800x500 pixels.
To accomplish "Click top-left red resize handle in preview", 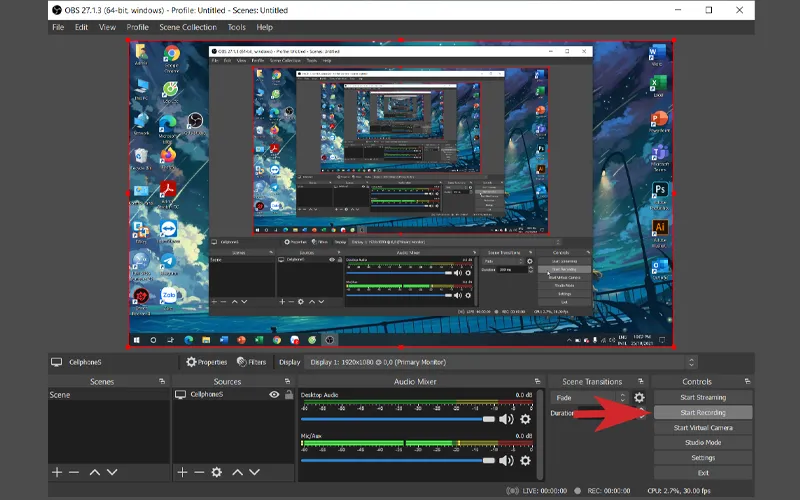I will click(x=128, y=40).
